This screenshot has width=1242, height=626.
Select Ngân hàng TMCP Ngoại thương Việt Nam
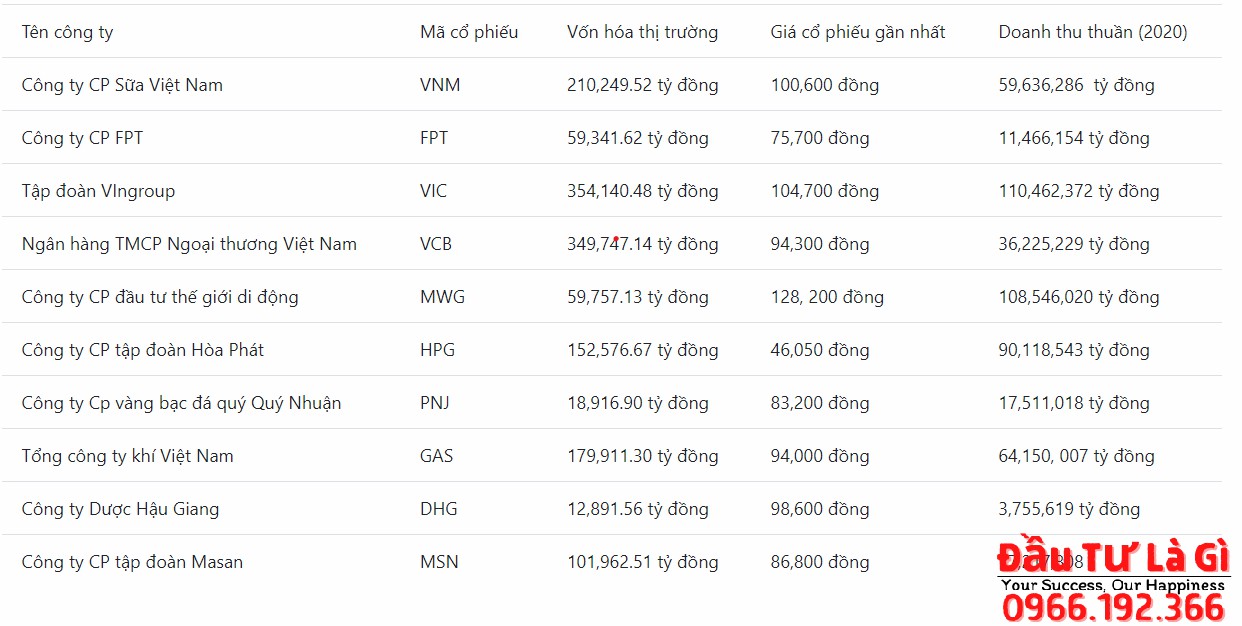tap(189, 244)
